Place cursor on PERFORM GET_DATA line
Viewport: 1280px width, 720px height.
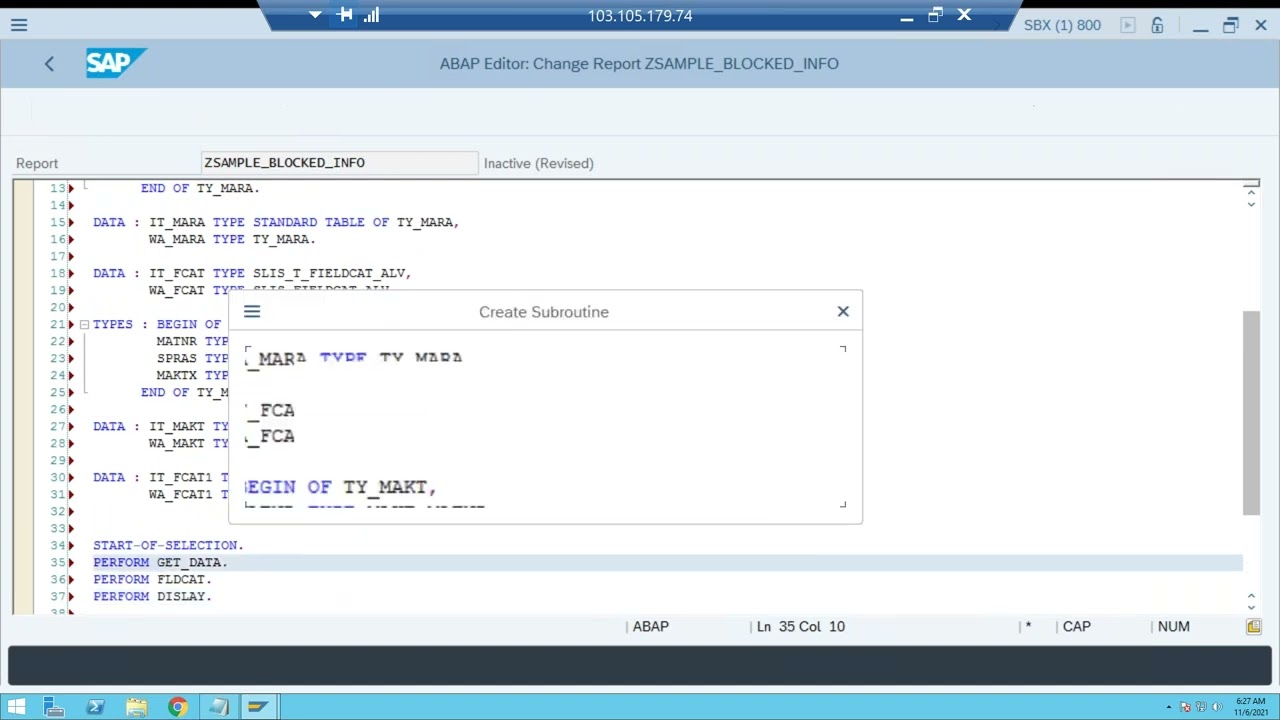[160, 562]
